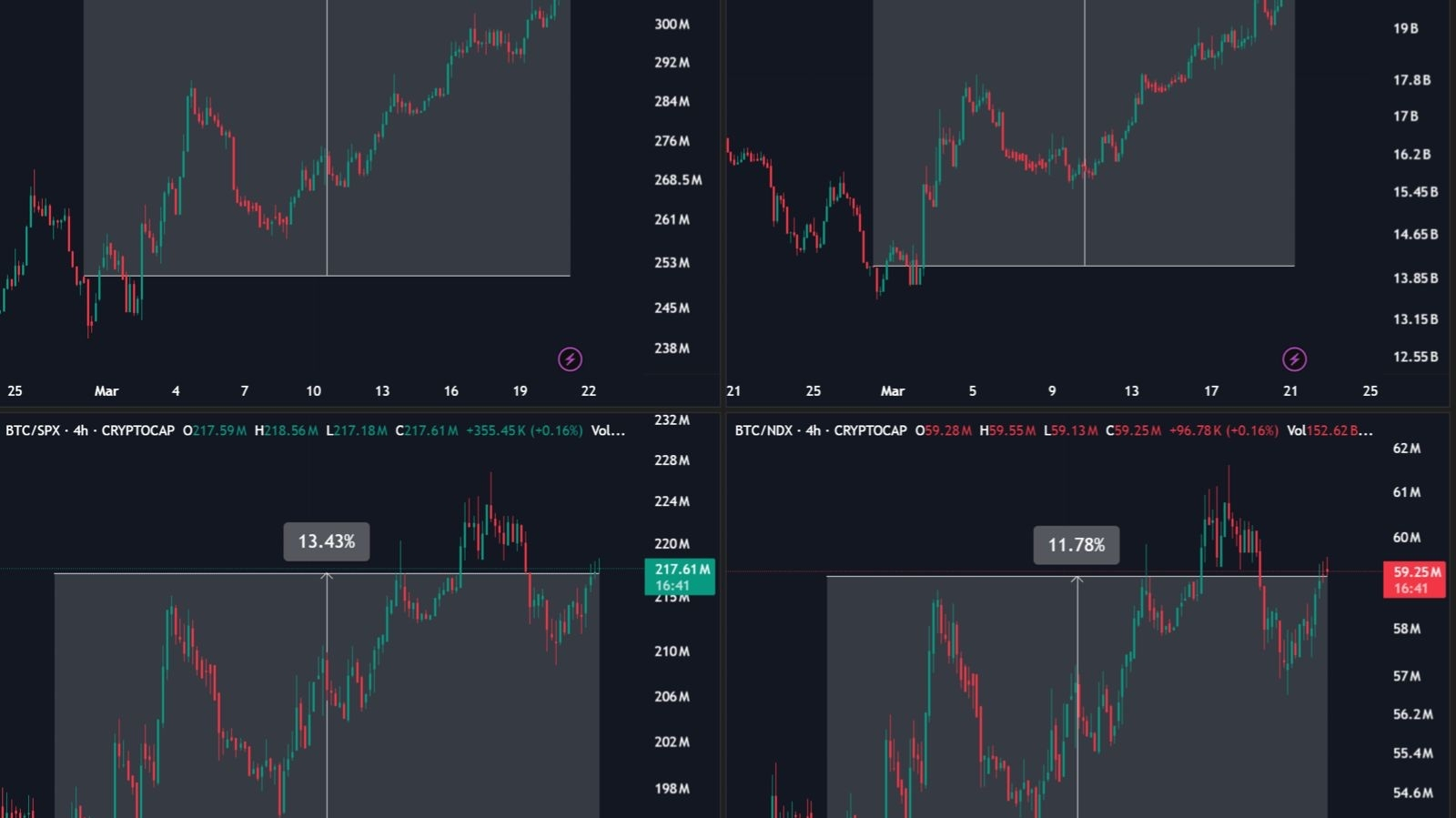Click the 300M price axis label
The height and width of the screenshot is (818, 1456).
click(672, 25)
